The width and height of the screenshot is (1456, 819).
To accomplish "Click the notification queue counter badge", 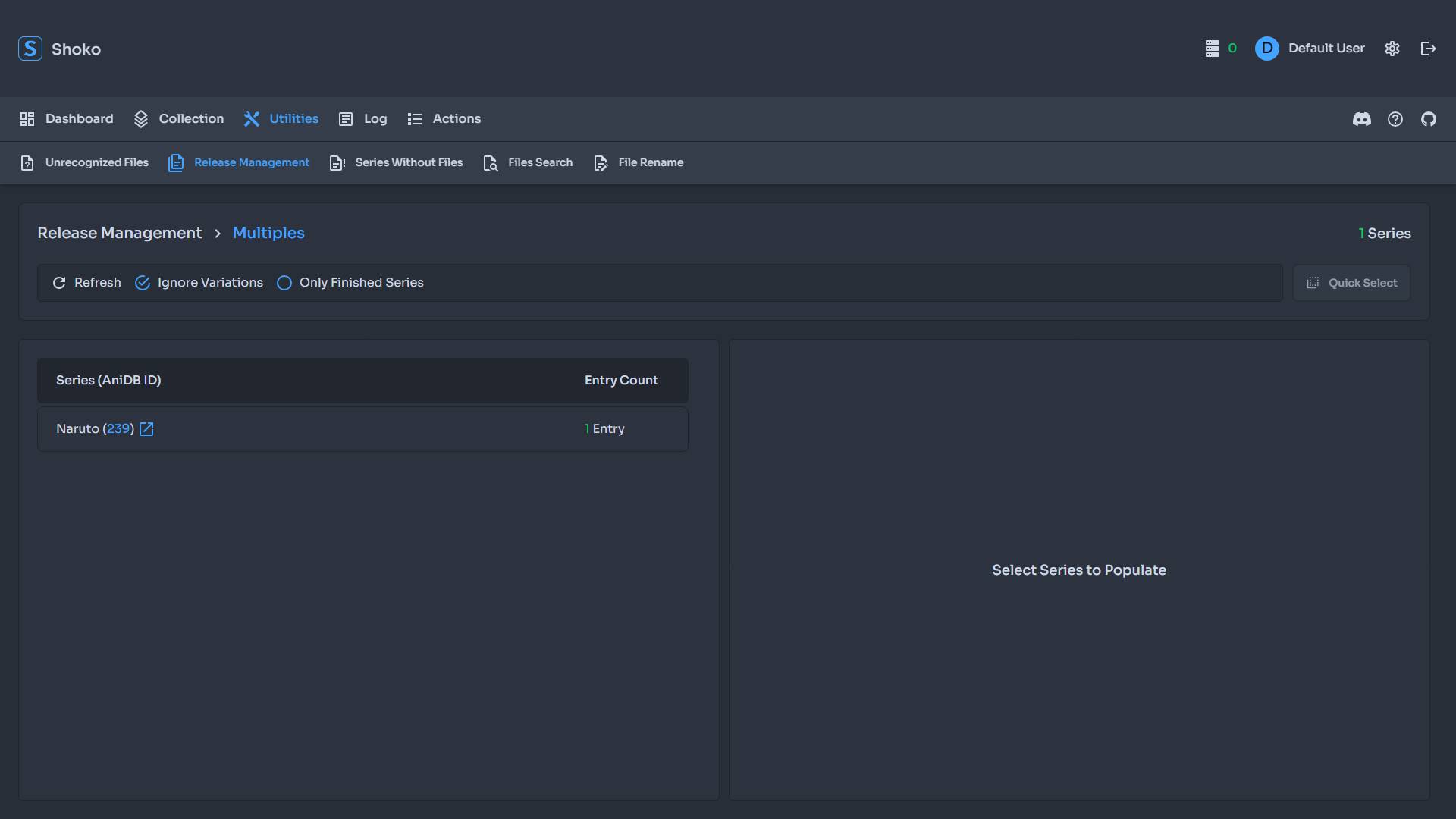I will click(1232, 48).
